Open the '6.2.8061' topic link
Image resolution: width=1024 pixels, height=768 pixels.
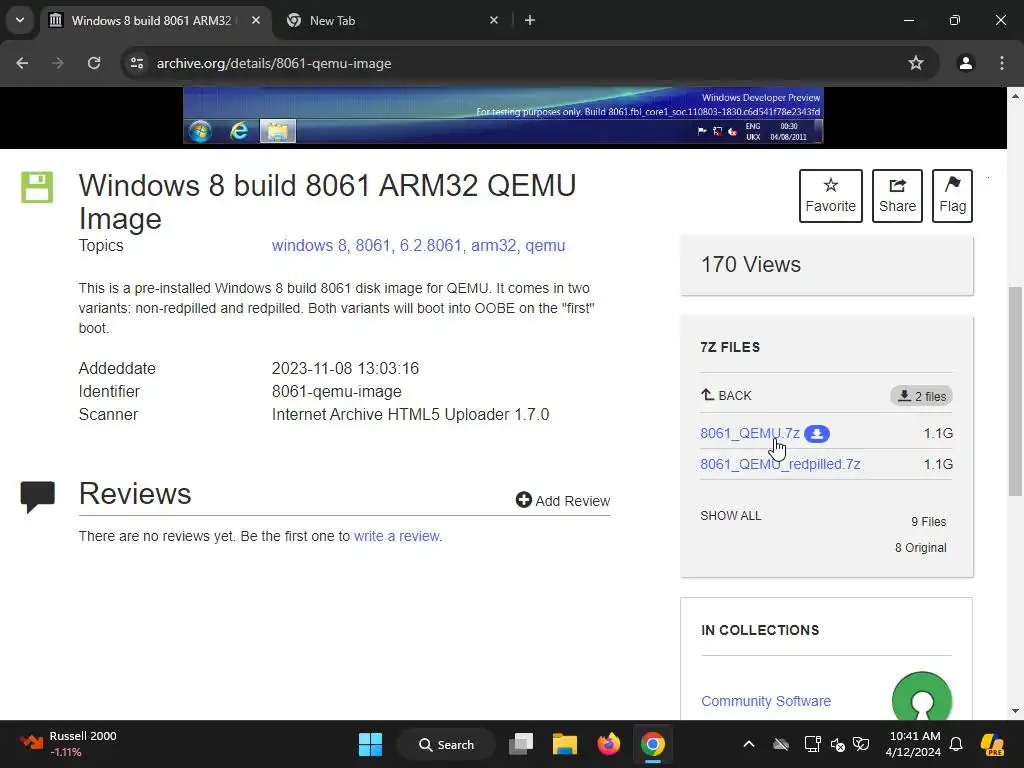(430, 246)
